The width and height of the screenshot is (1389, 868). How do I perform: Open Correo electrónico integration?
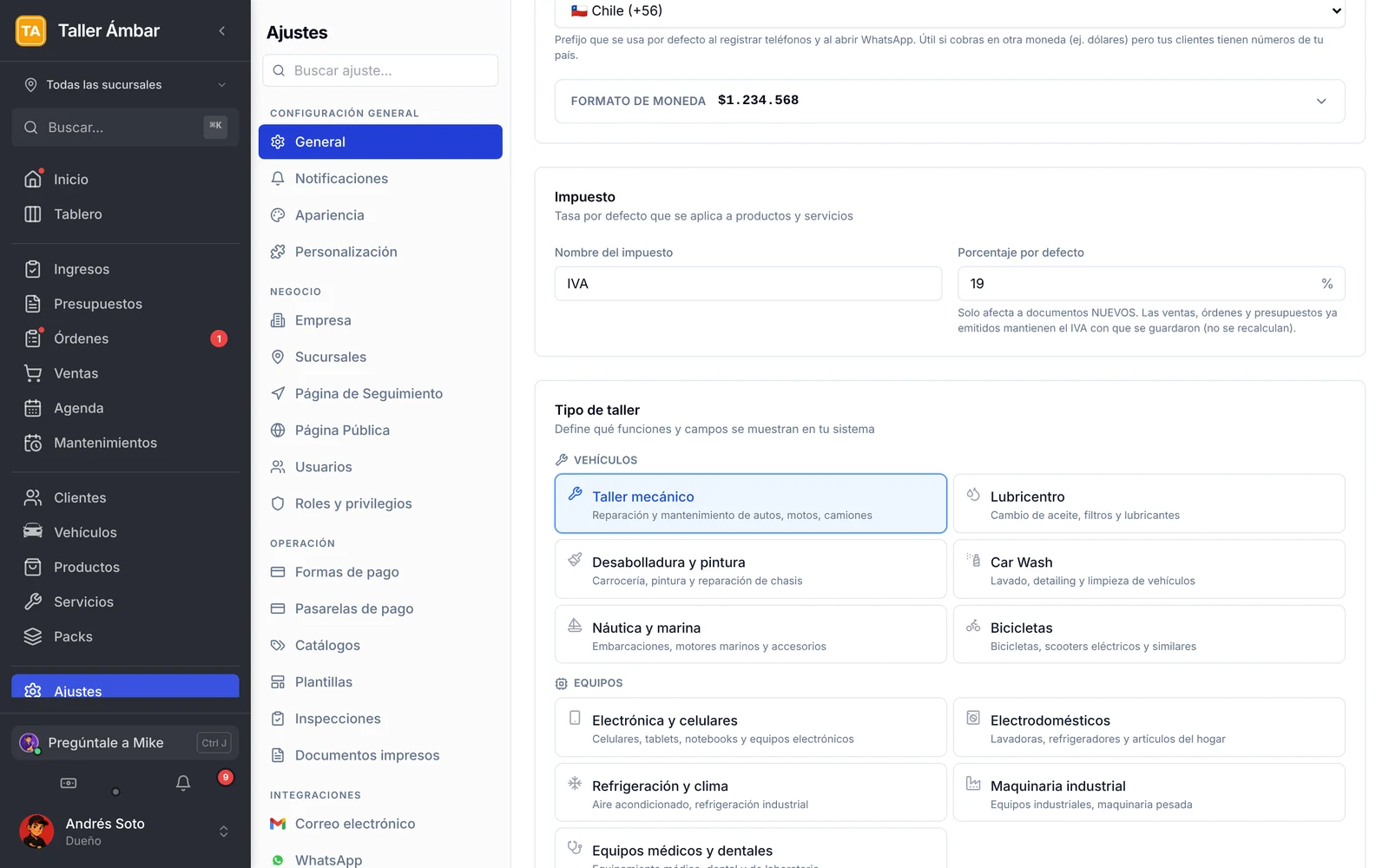pyautogui.click(x=380, y=824)
